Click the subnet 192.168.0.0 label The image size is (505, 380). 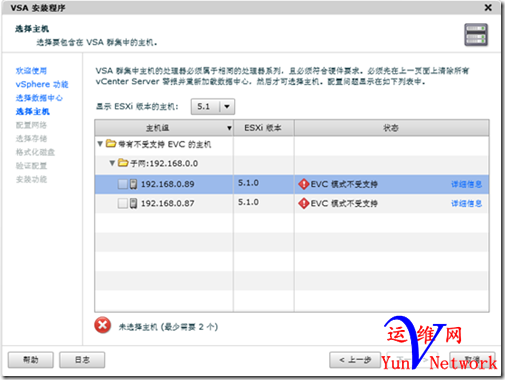(x=164, y=164)
